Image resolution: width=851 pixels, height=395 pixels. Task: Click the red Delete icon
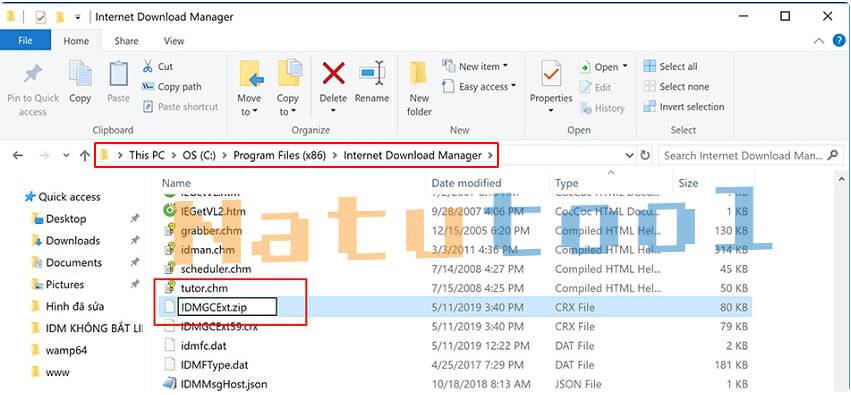coord(333,73)
